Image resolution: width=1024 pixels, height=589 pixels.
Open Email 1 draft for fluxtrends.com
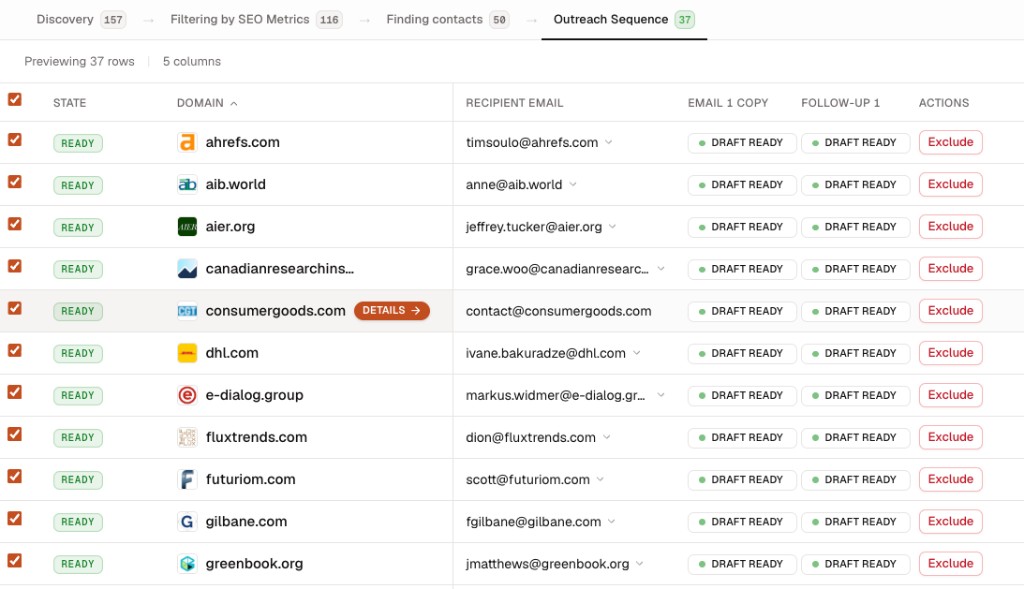pos(742,438)
